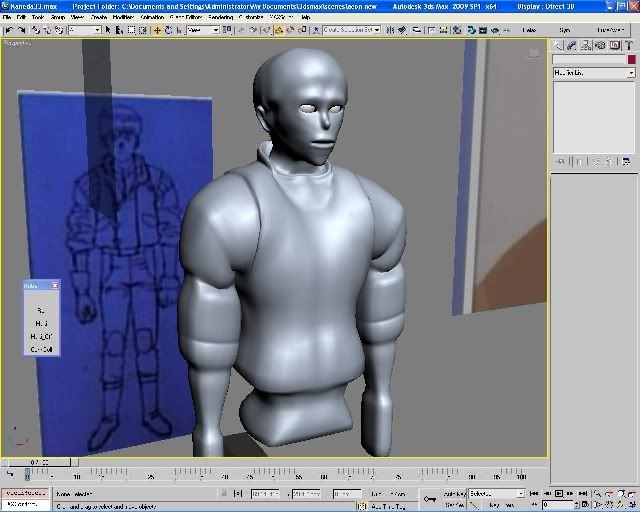Image resolution: width=640 pixels, height=512 pixels.
Task: Expand the Modifier List dropdown
Action: (x=594, y=73)
